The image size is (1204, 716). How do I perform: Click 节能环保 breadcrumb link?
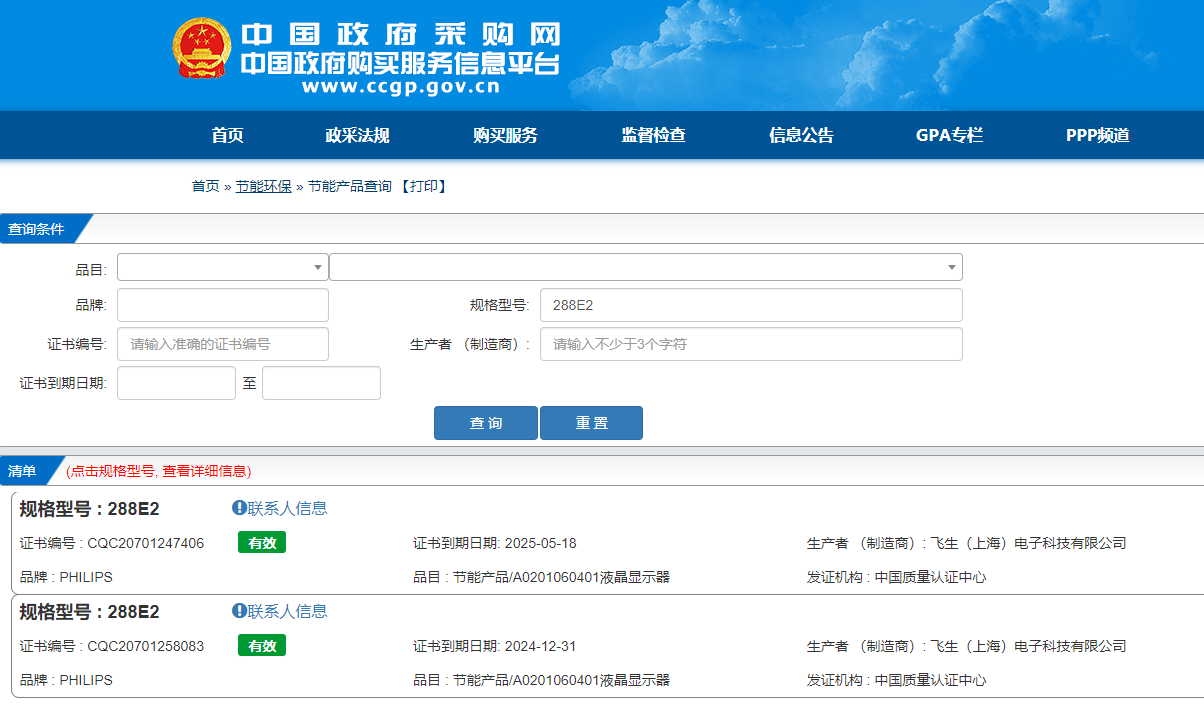pyautogui.click(x=263, y=186)
